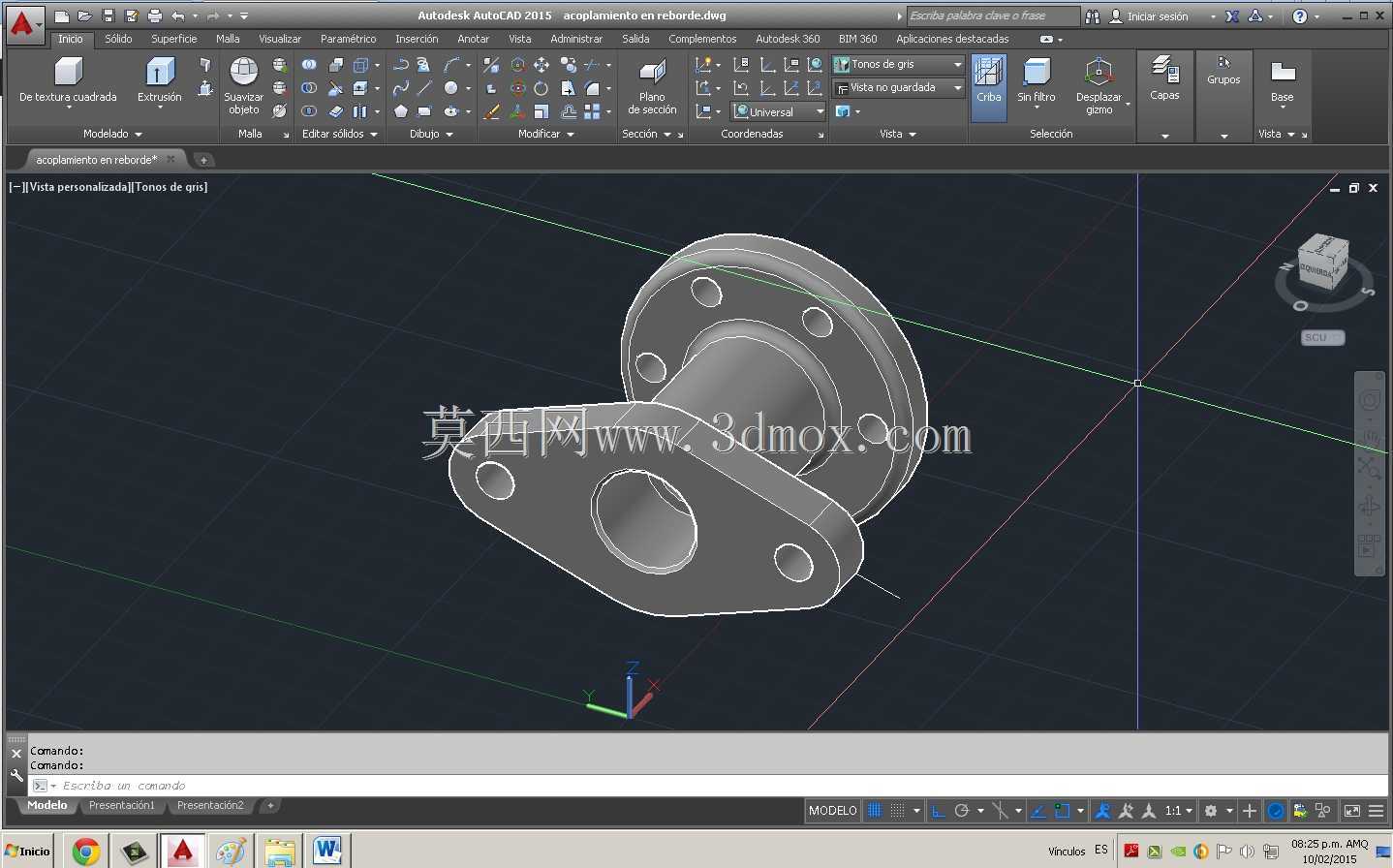The image size is (1393, 868).
Task: Add a new layout with the plus button
Action: coord(270,805)
